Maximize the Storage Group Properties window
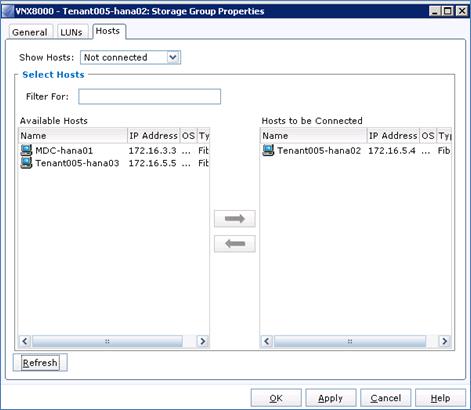Image resolution: width=471 pixels, height=410 pixels. point(448,11)
